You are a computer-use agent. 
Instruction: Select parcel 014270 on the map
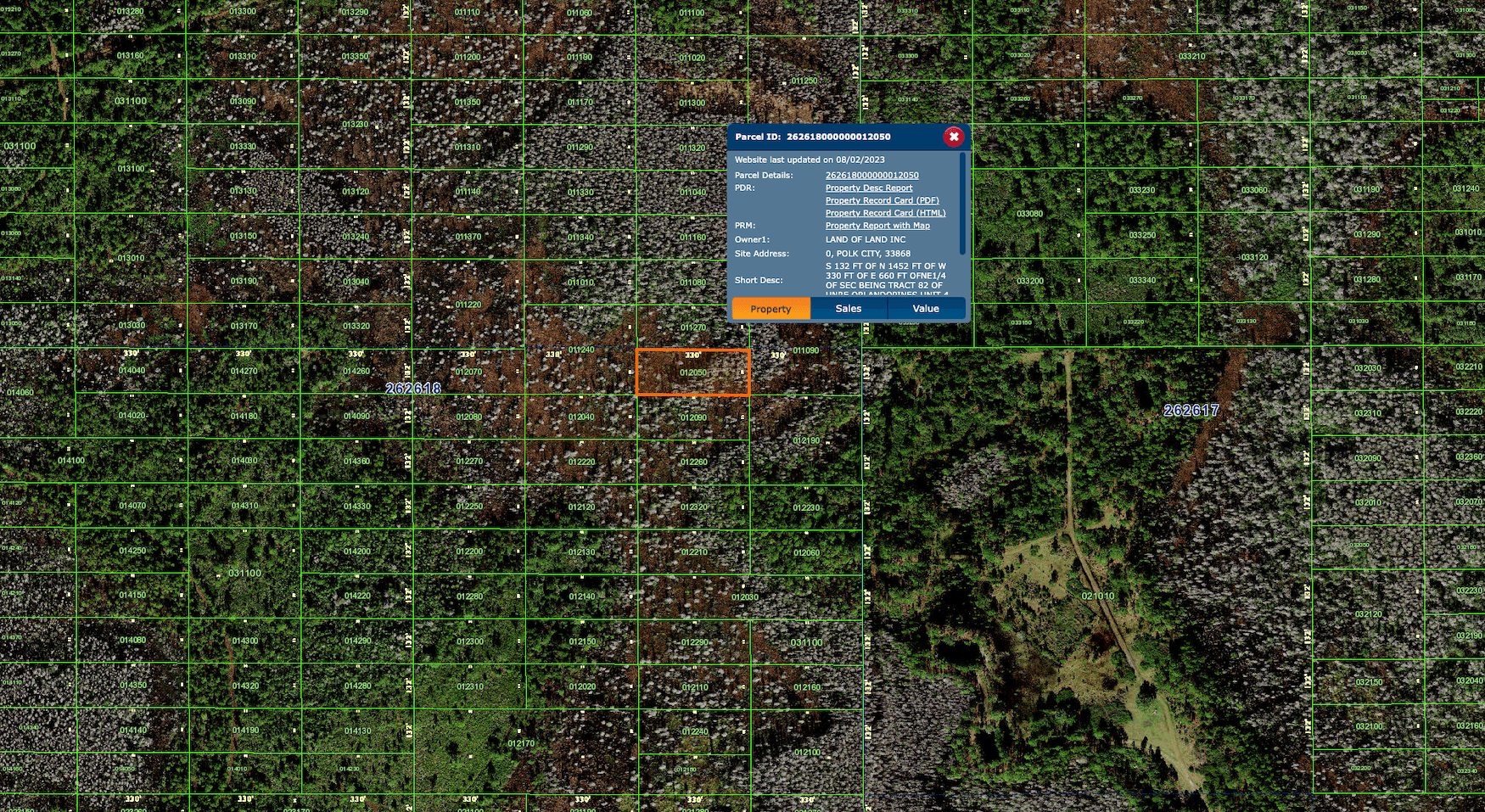(x=244, y=371)
